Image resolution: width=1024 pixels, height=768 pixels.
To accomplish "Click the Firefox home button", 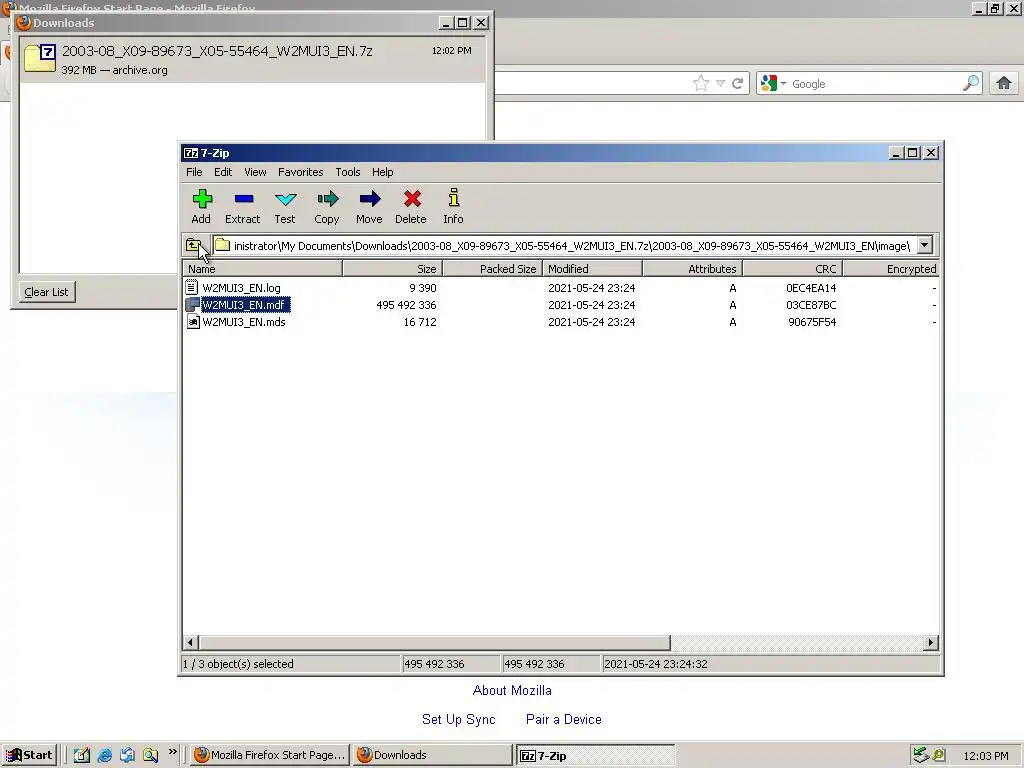I will [1004, 83].
